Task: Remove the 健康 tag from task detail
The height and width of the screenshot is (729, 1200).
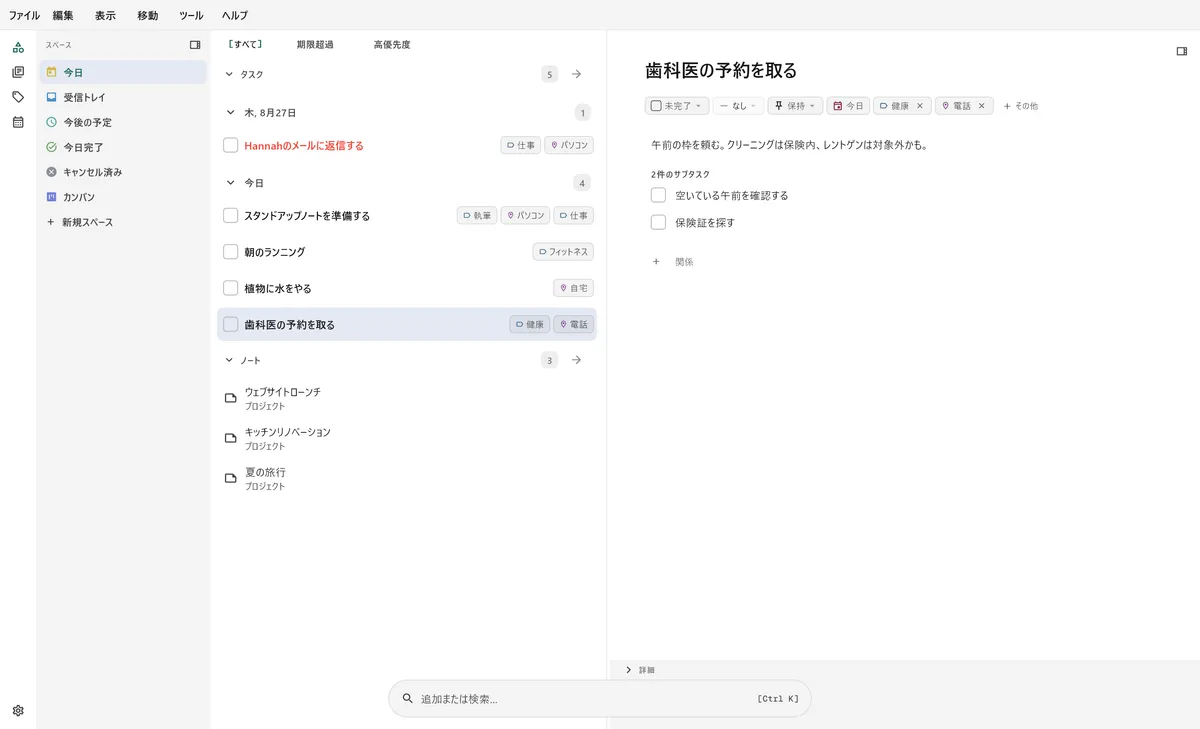Action: pos(920,106)
